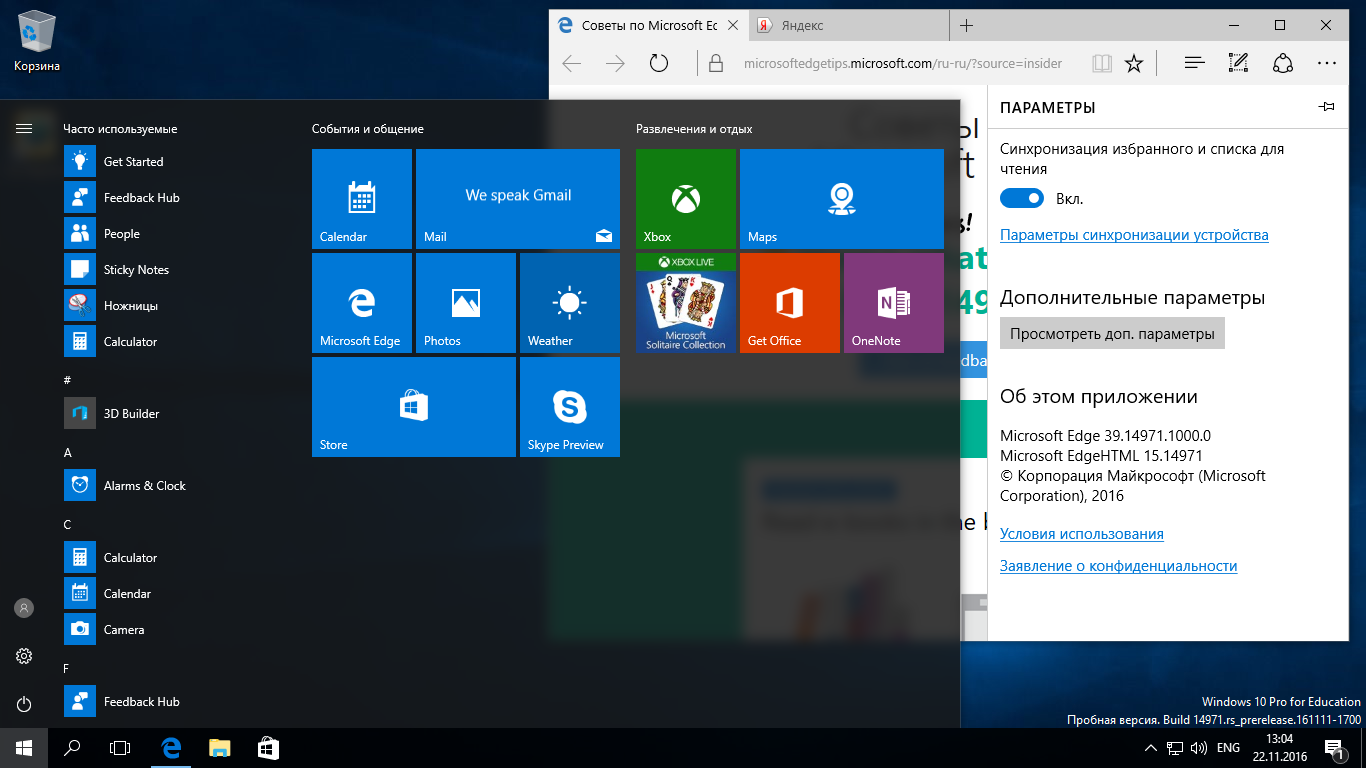Click the События и общение group header
This screenshot has width=1366, height=768.
point(368,129)
